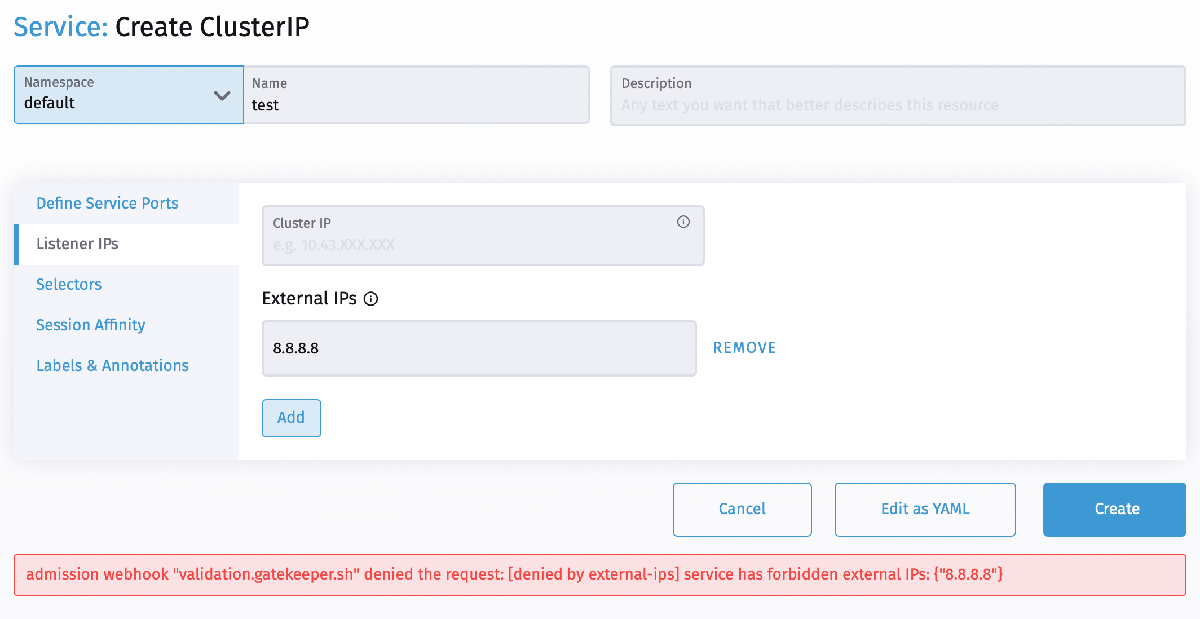The height and width of the screenshot is (619, 1200).
Task: Click the 8.8.8.8 external IP field
Action: click(x=479, y=348)
